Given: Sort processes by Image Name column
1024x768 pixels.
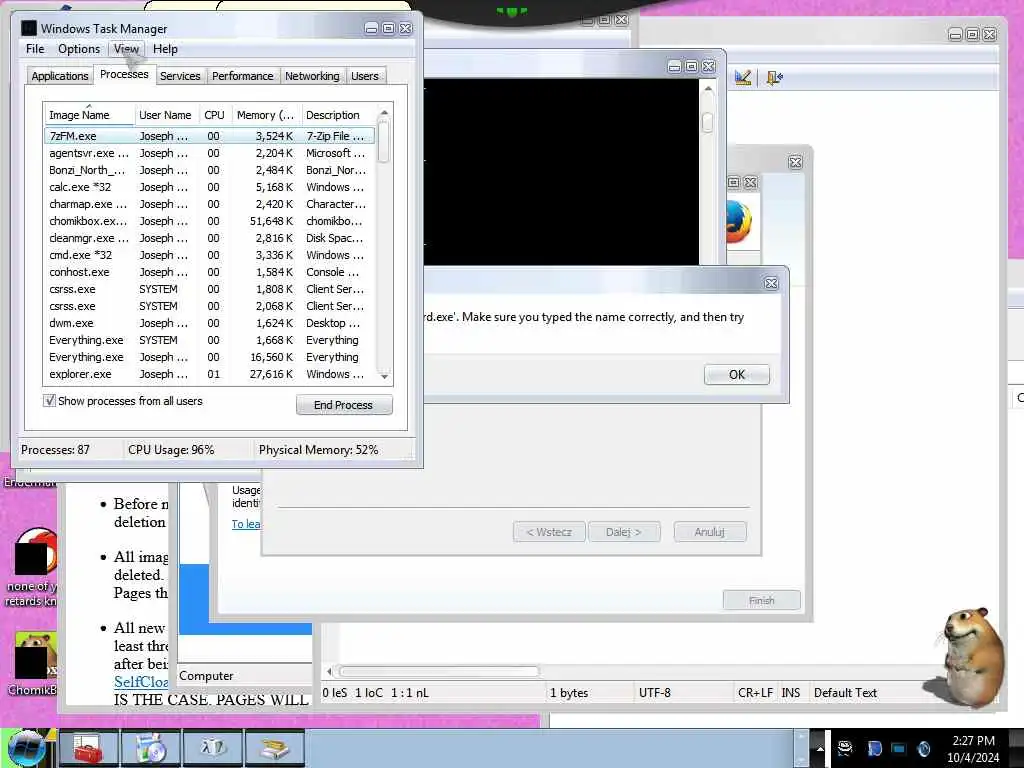Looking at the screenshot, I should 89,115.
